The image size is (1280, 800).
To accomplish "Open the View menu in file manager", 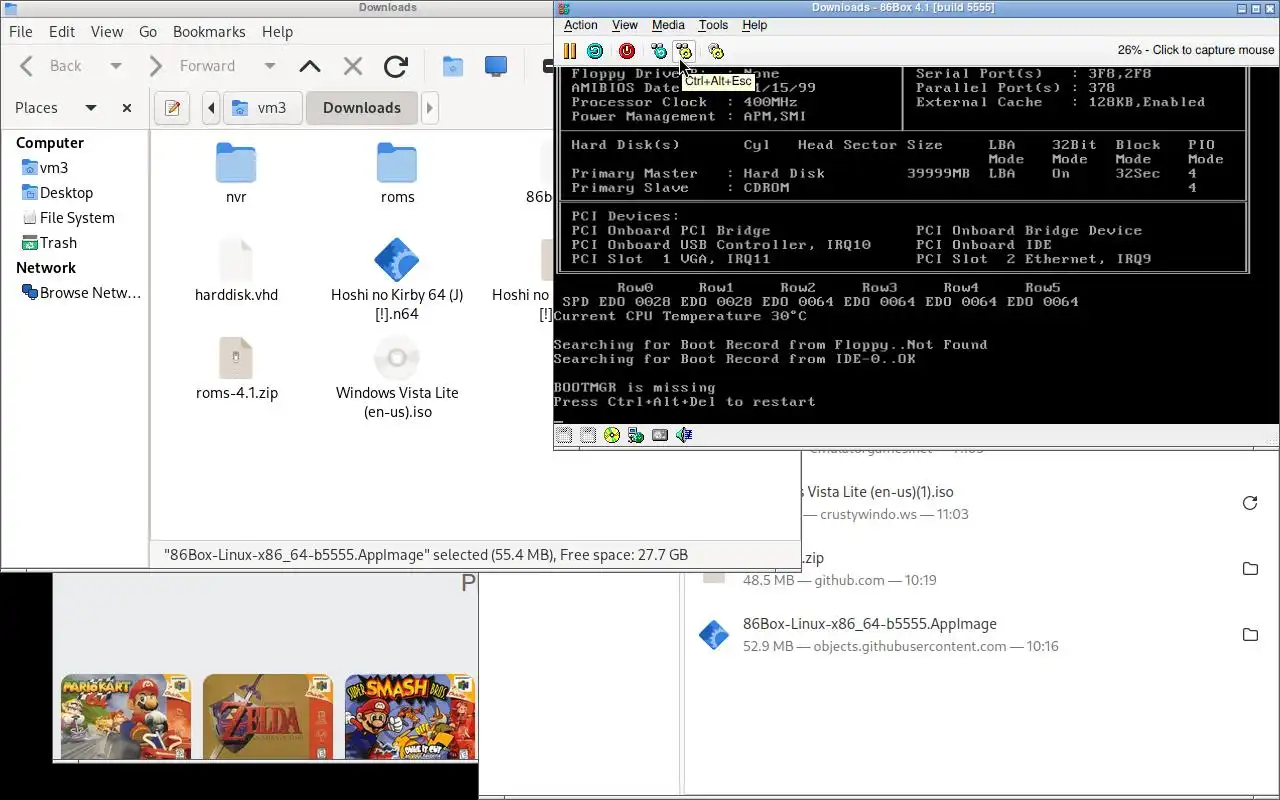I will click(107, 32).
